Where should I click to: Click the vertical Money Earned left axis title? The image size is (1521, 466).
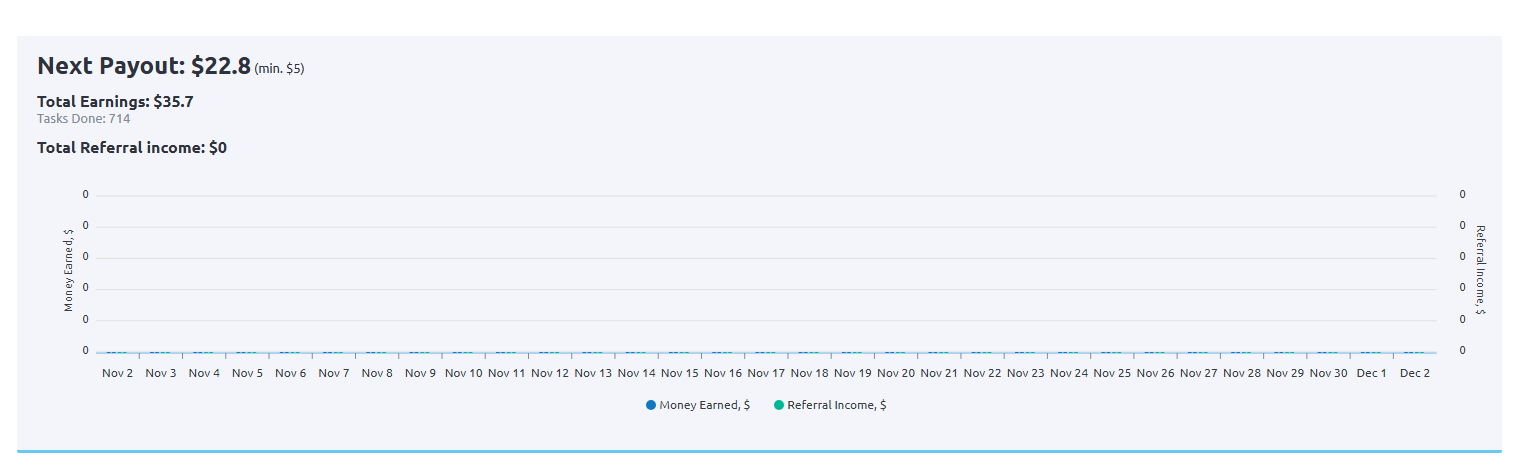tap(69, 270)
